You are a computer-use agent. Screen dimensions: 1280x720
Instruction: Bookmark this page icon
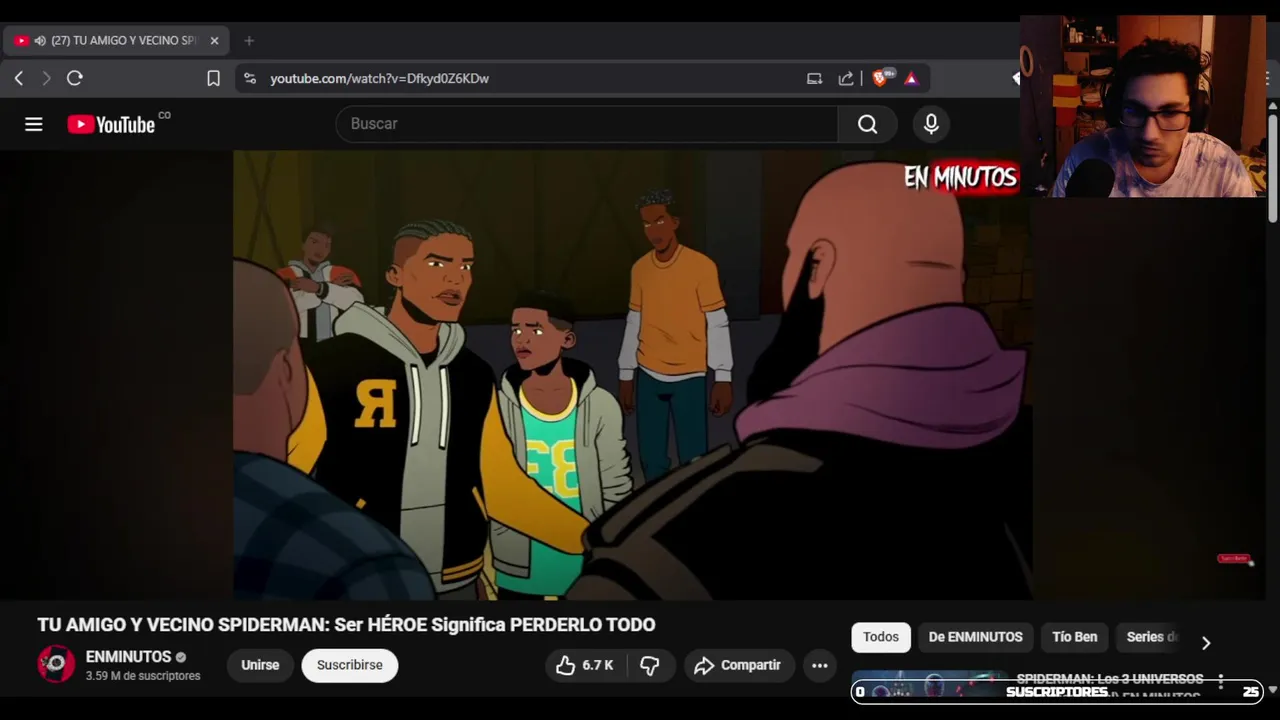(x=213, y=78)
